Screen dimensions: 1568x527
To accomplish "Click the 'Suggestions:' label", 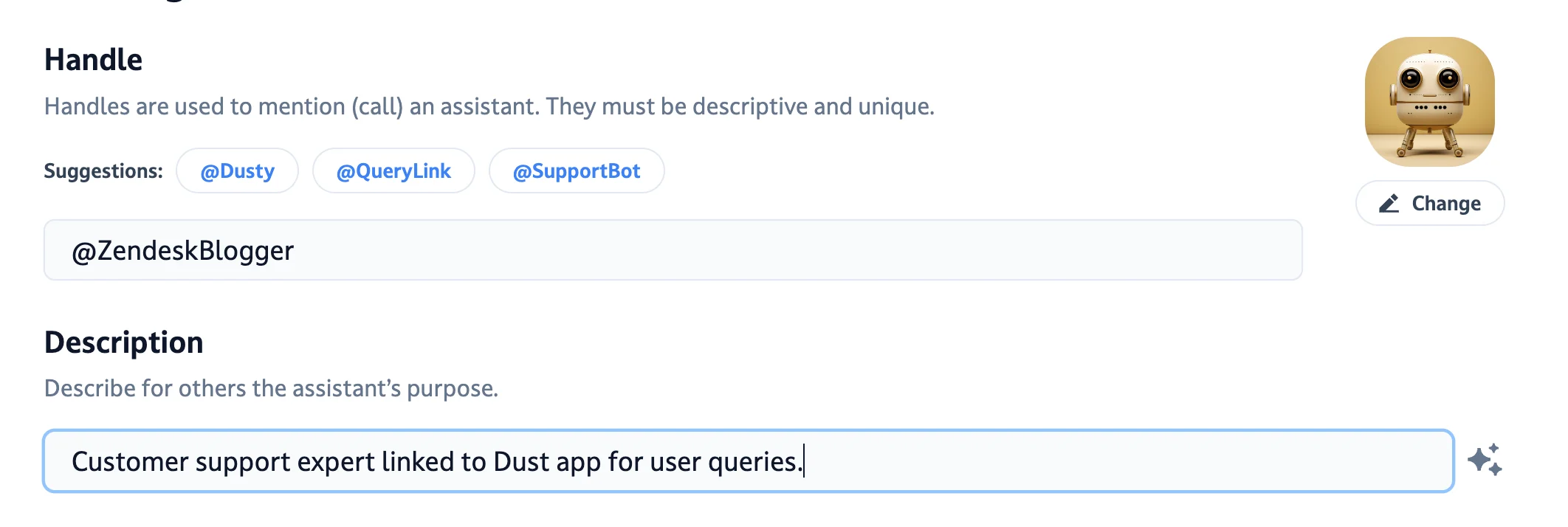I will point(103,171).
